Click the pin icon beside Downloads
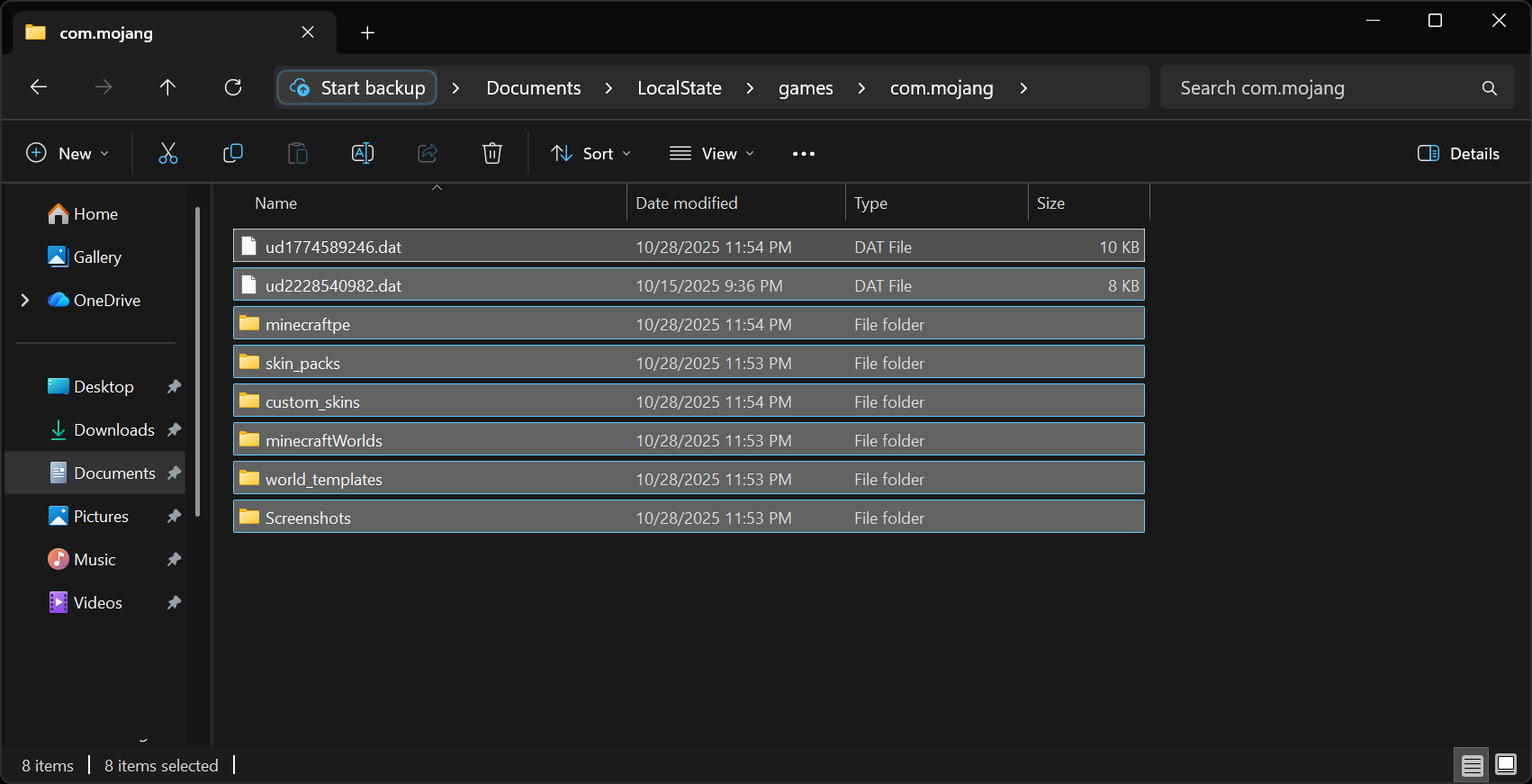The height and width of the screenshot is (784, 1532). pos(174,430)
